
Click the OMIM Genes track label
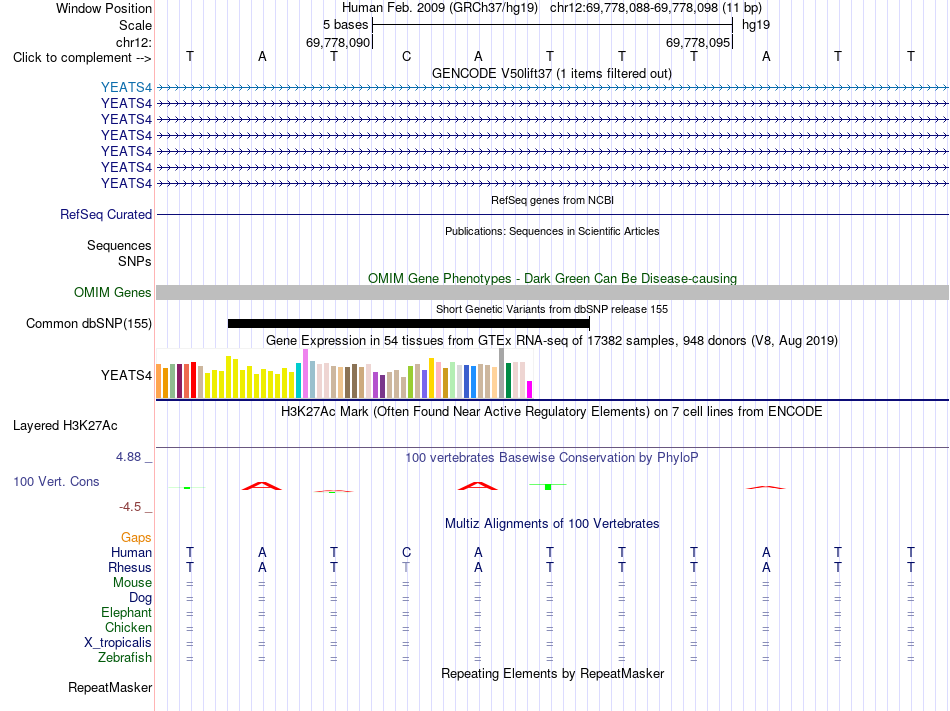click(x=113, y=293)
